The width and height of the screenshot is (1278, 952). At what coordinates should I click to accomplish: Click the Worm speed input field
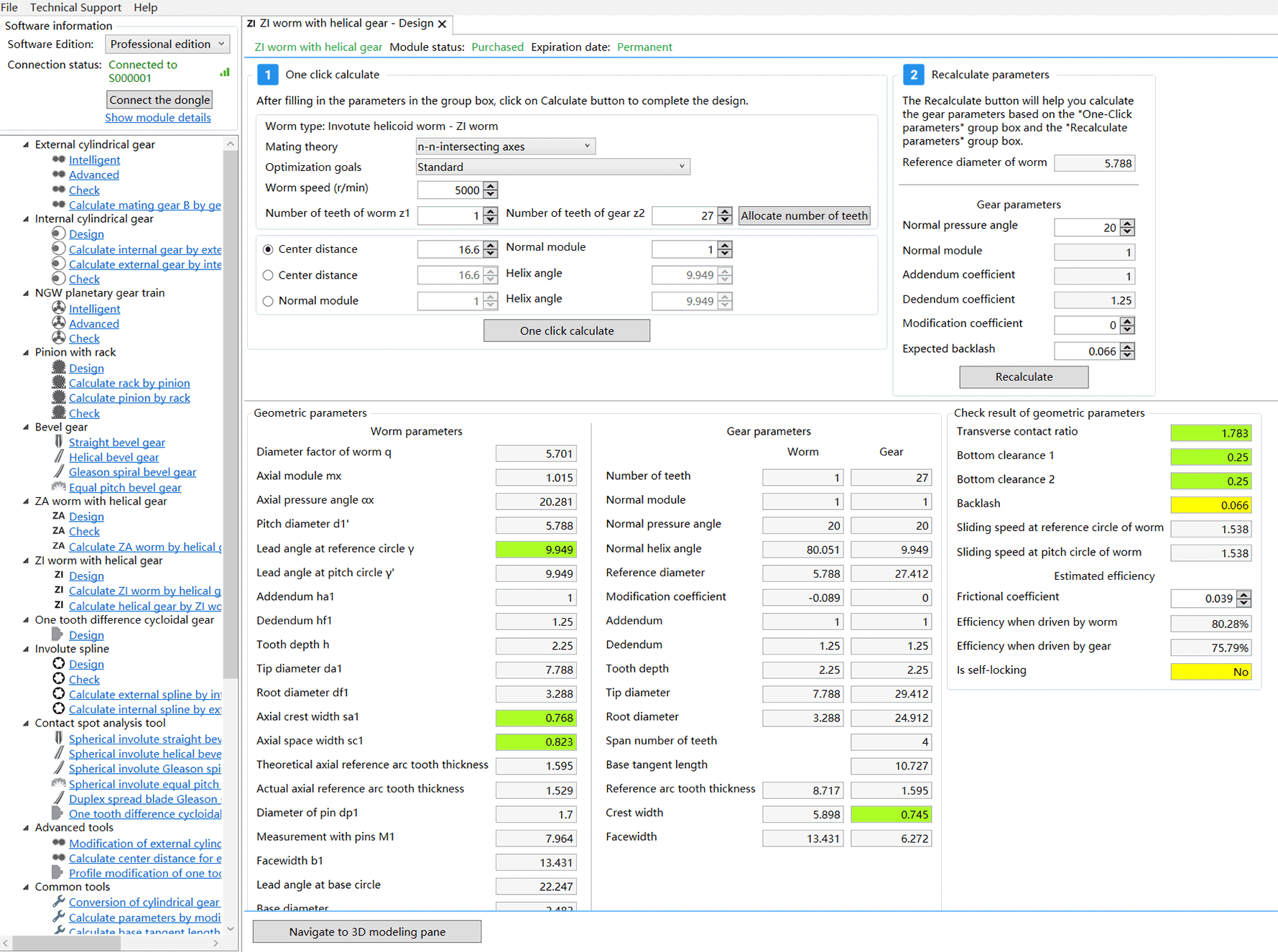tap(450, 190)
